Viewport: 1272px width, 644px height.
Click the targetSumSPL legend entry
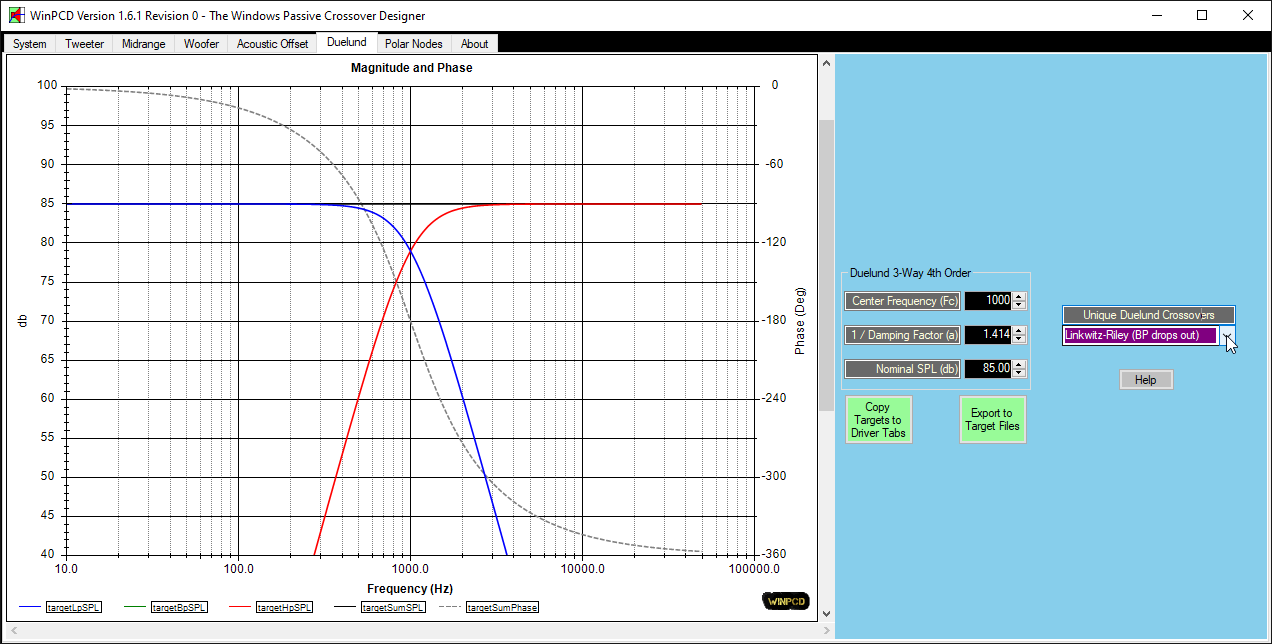click(x=393, y=607)
